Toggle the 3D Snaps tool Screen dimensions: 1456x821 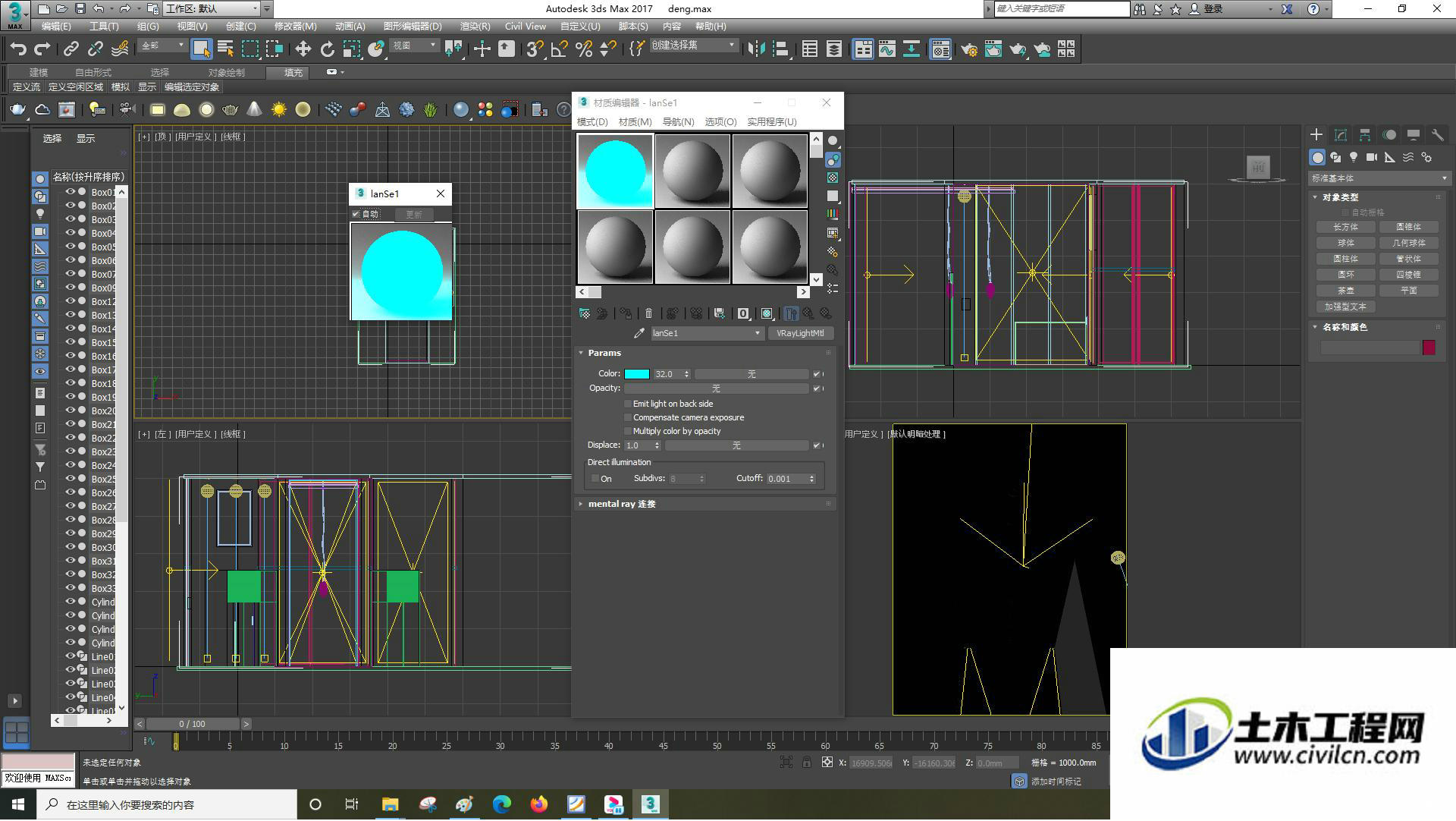click(x=535, y=49)
